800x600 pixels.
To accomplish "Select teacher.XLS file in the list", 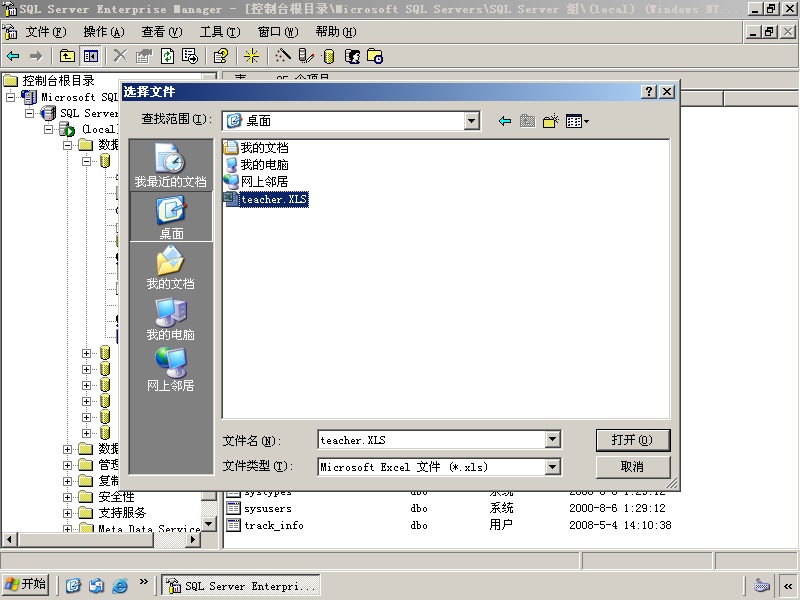I will [266, 199].
